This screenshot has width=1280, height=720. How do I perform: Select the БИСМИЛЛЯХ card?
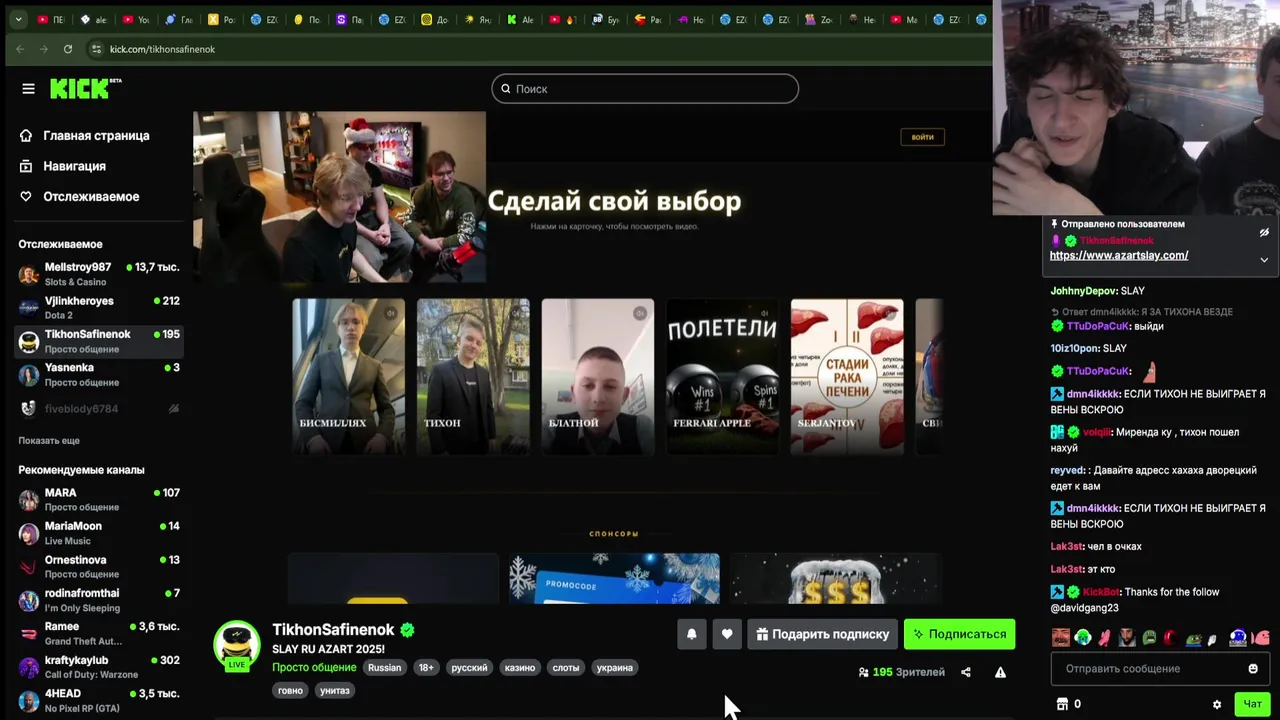click(x=348, y=376)
